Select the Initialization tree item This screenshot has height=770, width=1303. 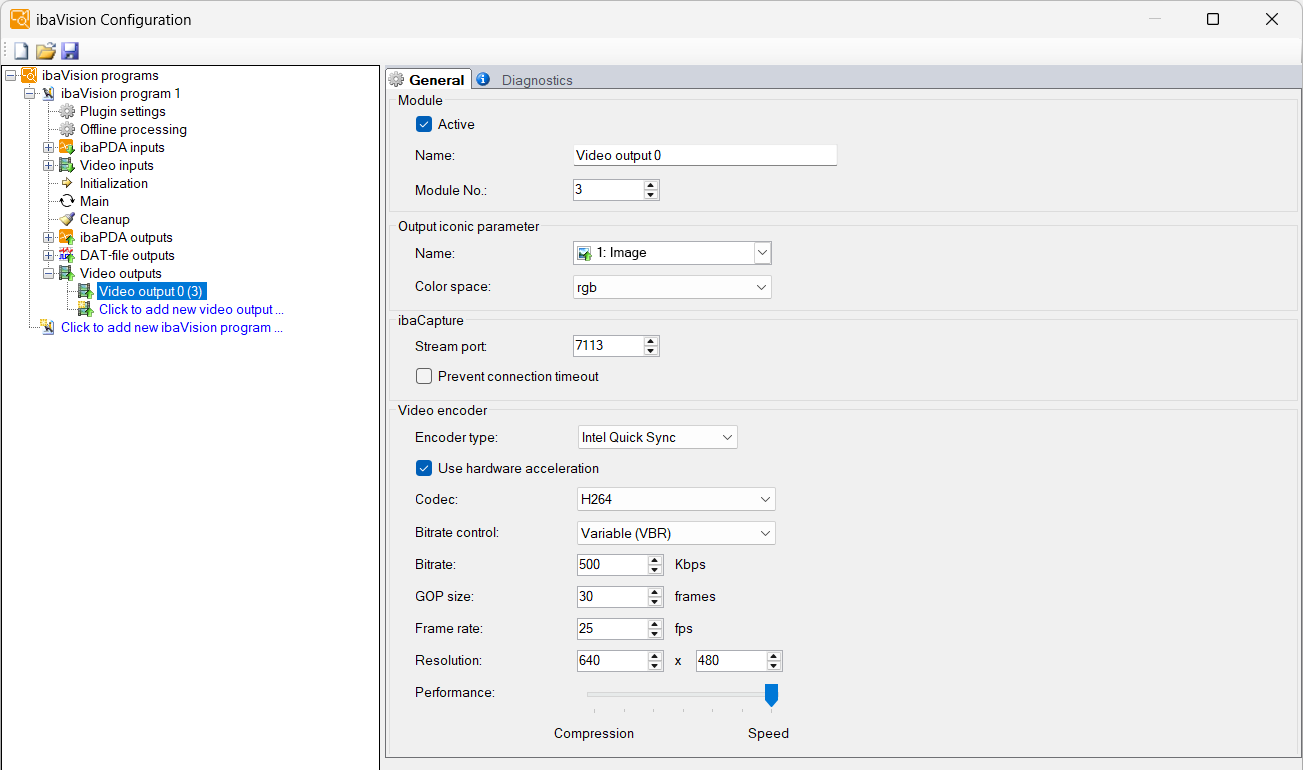pyautogui.click(x=114, y=183)
